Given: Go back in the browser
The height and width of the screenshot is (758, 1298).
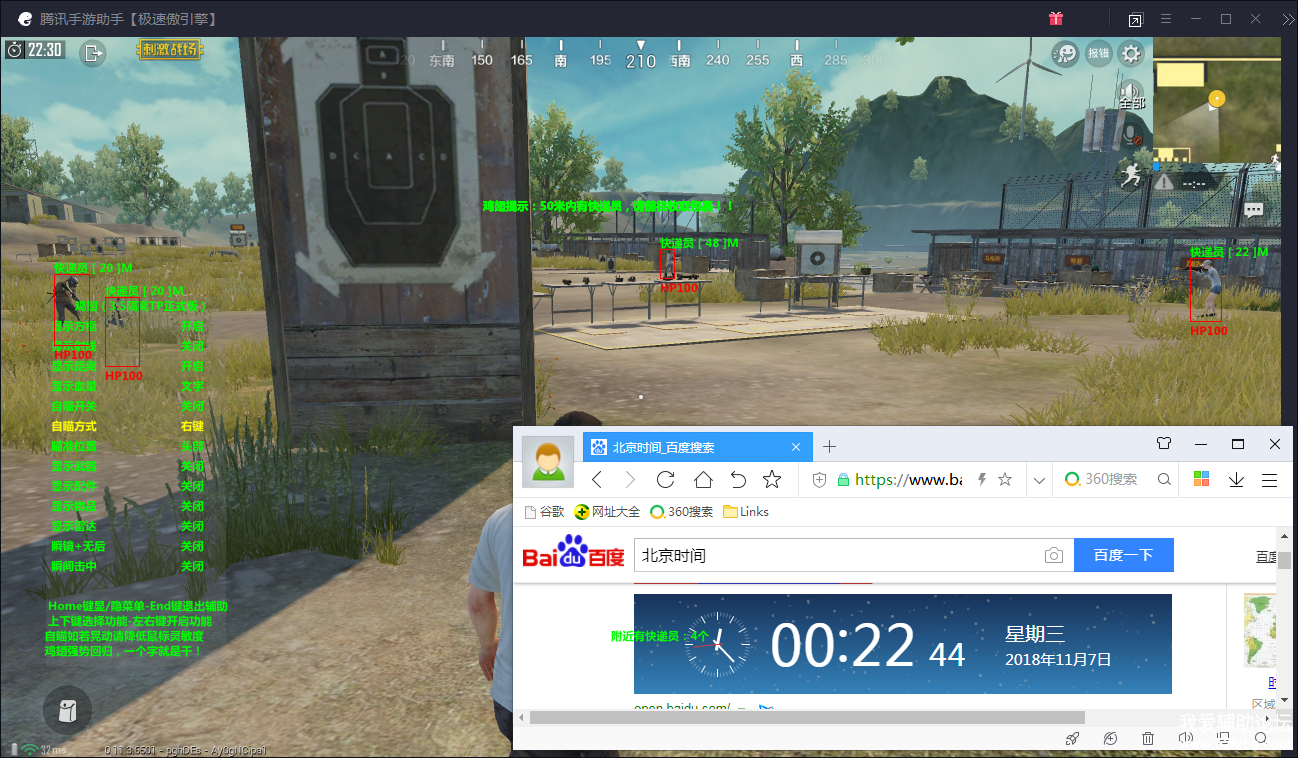Looking at the screenshot, I should pyautogui.click(x=597, y=480).
